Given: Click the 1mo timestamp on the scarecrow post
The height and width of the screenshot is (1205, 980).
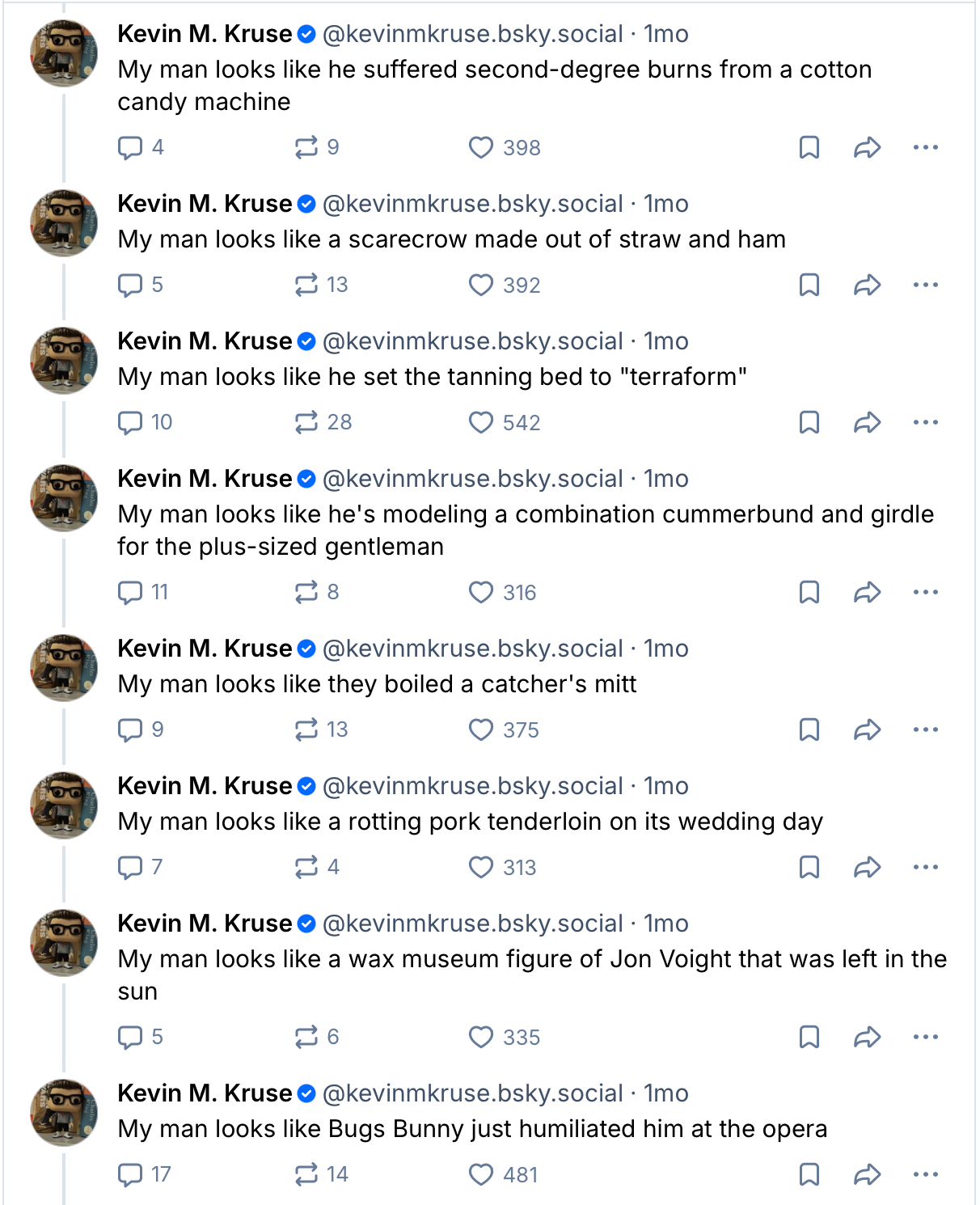Looking at the screenshot, I should coord(666,204).
